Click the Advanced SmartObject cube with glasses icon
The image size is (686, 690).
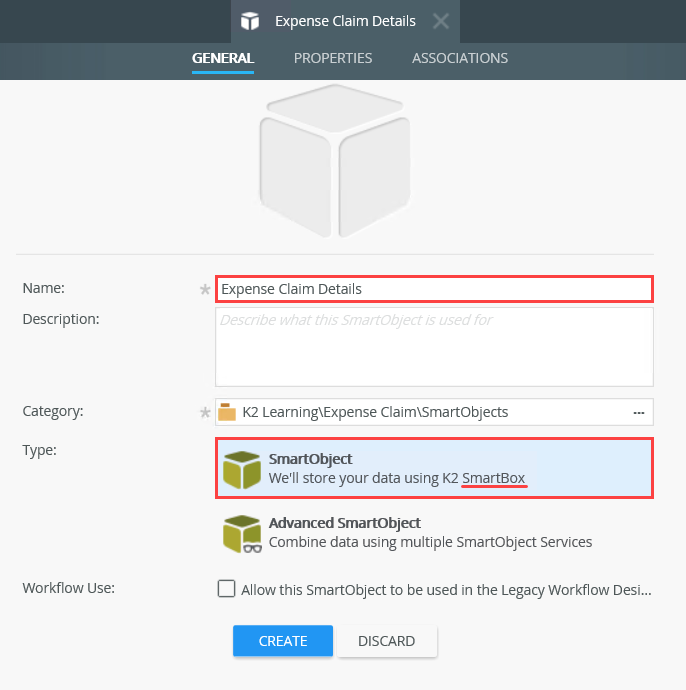(x=242, y=534)
